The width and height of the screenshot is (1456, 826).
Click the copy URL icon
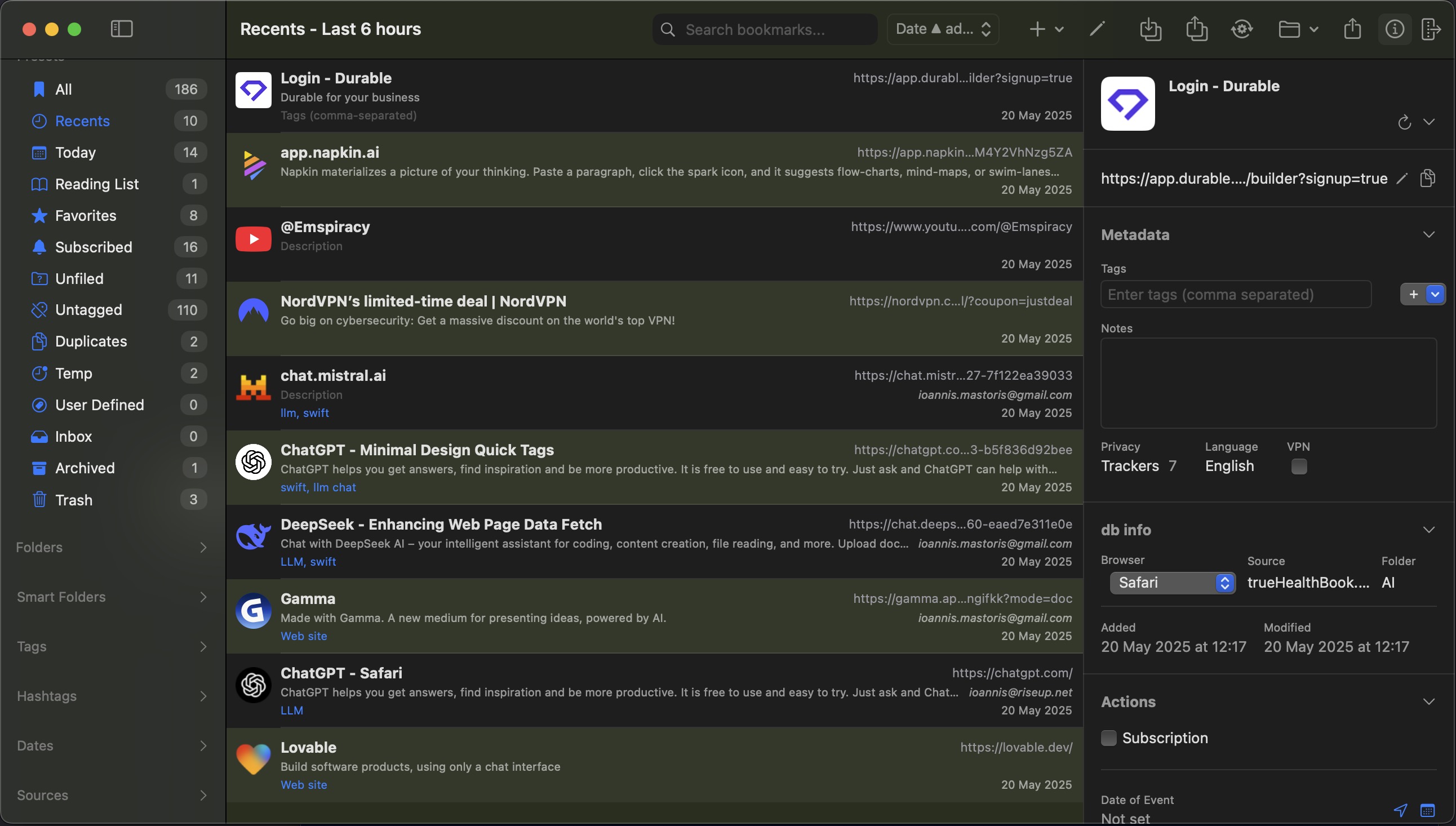tap(1427, 179)
